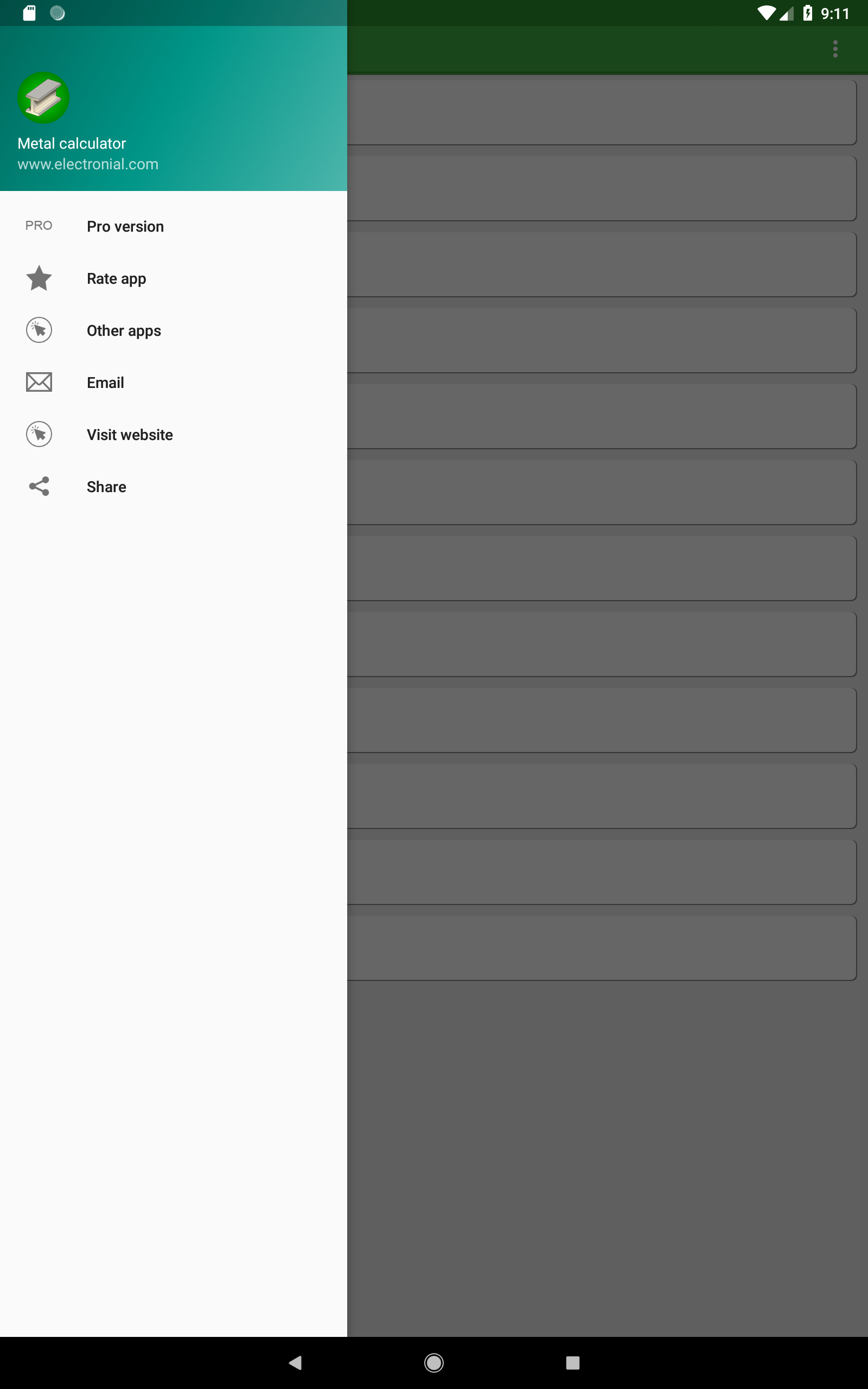Open the three-dot overflow menu
Screen dimensions: 868x1389
pos(835,49)
